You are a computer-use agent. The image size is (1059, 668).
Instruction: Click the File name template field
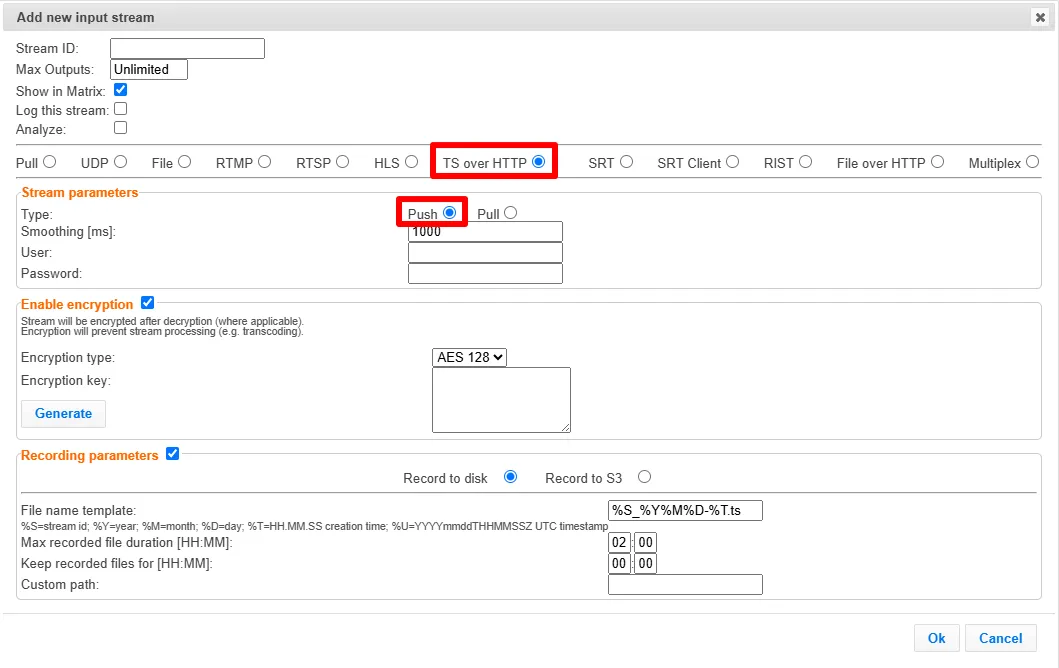(686, 511)
